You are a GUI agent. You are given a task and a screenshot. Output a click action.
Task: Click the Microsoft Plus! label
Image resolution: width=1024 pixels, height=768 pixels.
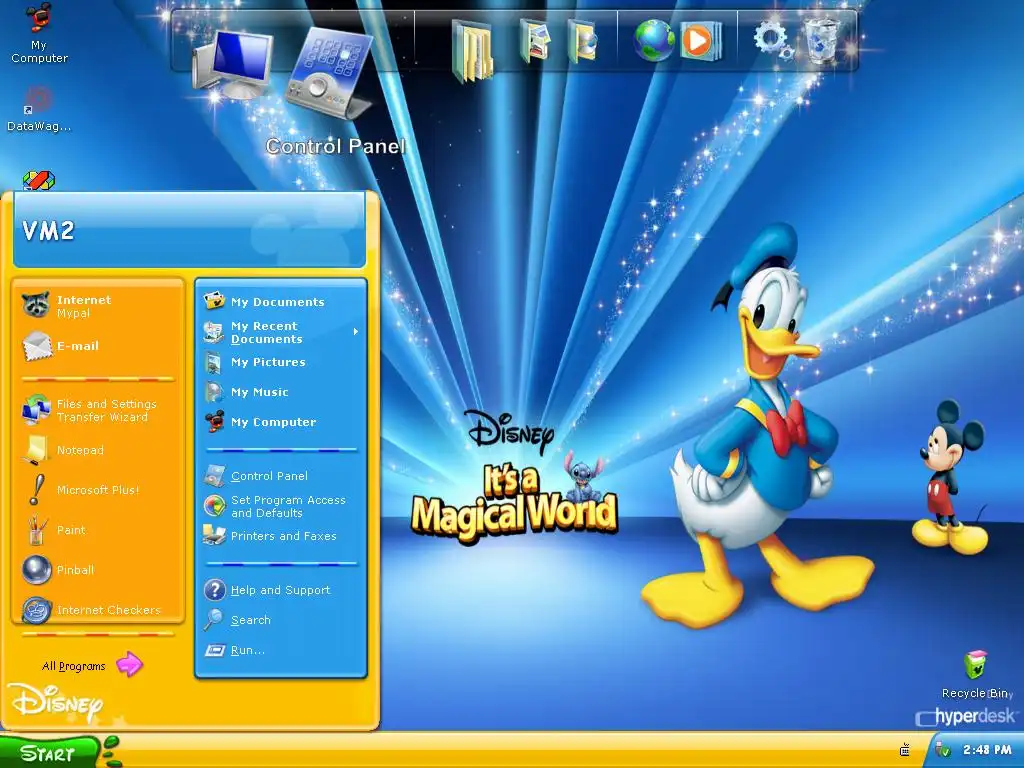coord(98,490)
